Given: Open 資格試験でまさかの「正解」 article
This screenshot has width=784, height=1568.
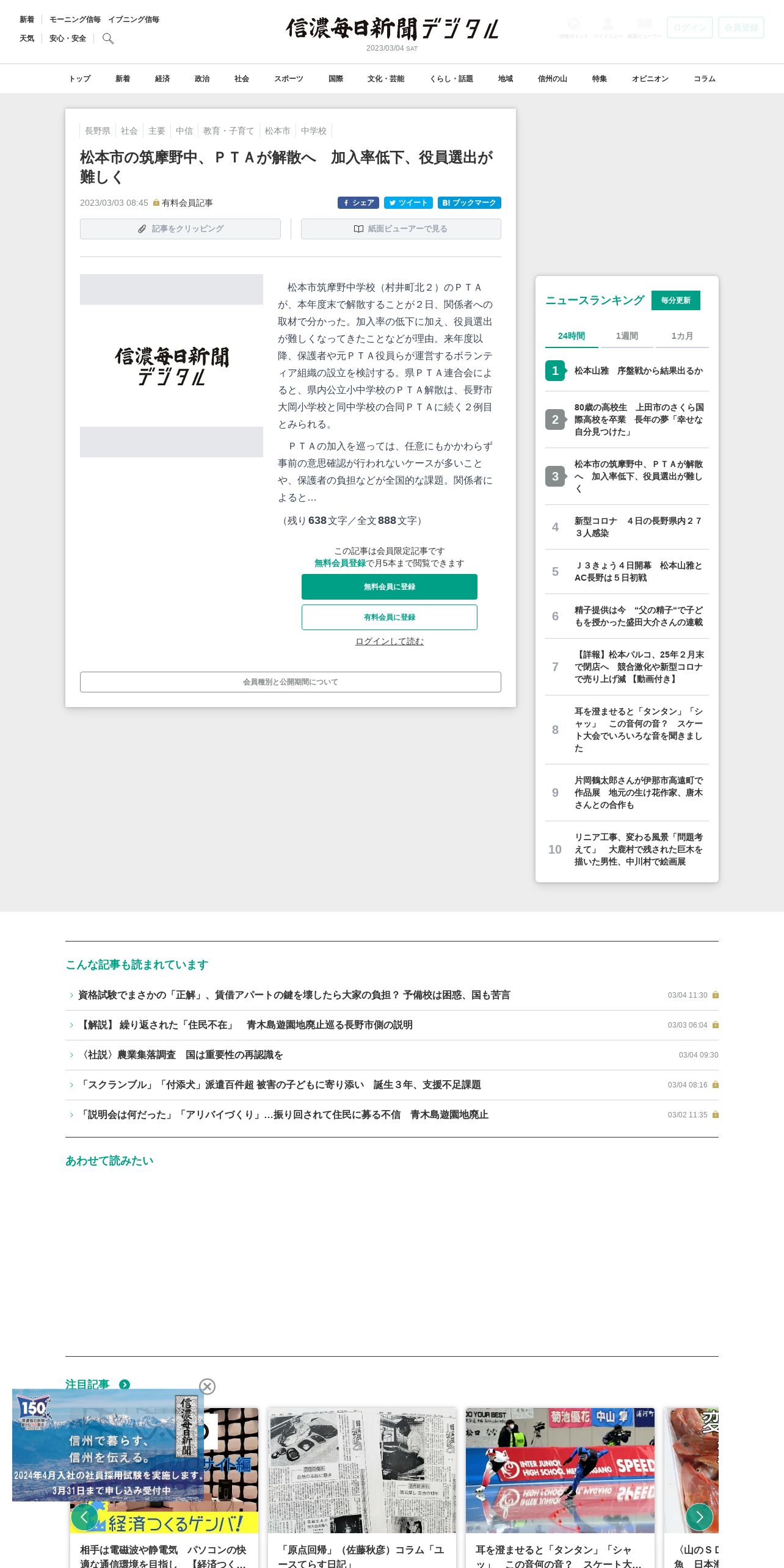Looking at the screenshot, I should coord(294,995).
